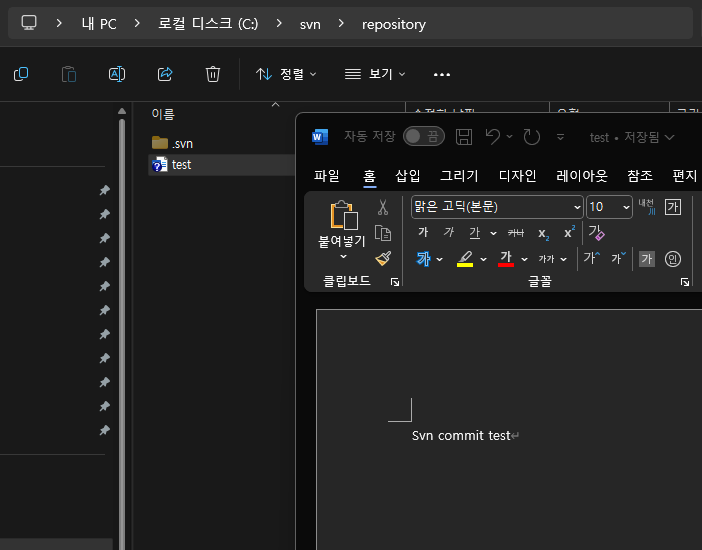Navigate to svn folder in breadcrumb
Image resolution: width=702 pixels, height=550 pixels.
pyautogui.click(x=310, y=24)
